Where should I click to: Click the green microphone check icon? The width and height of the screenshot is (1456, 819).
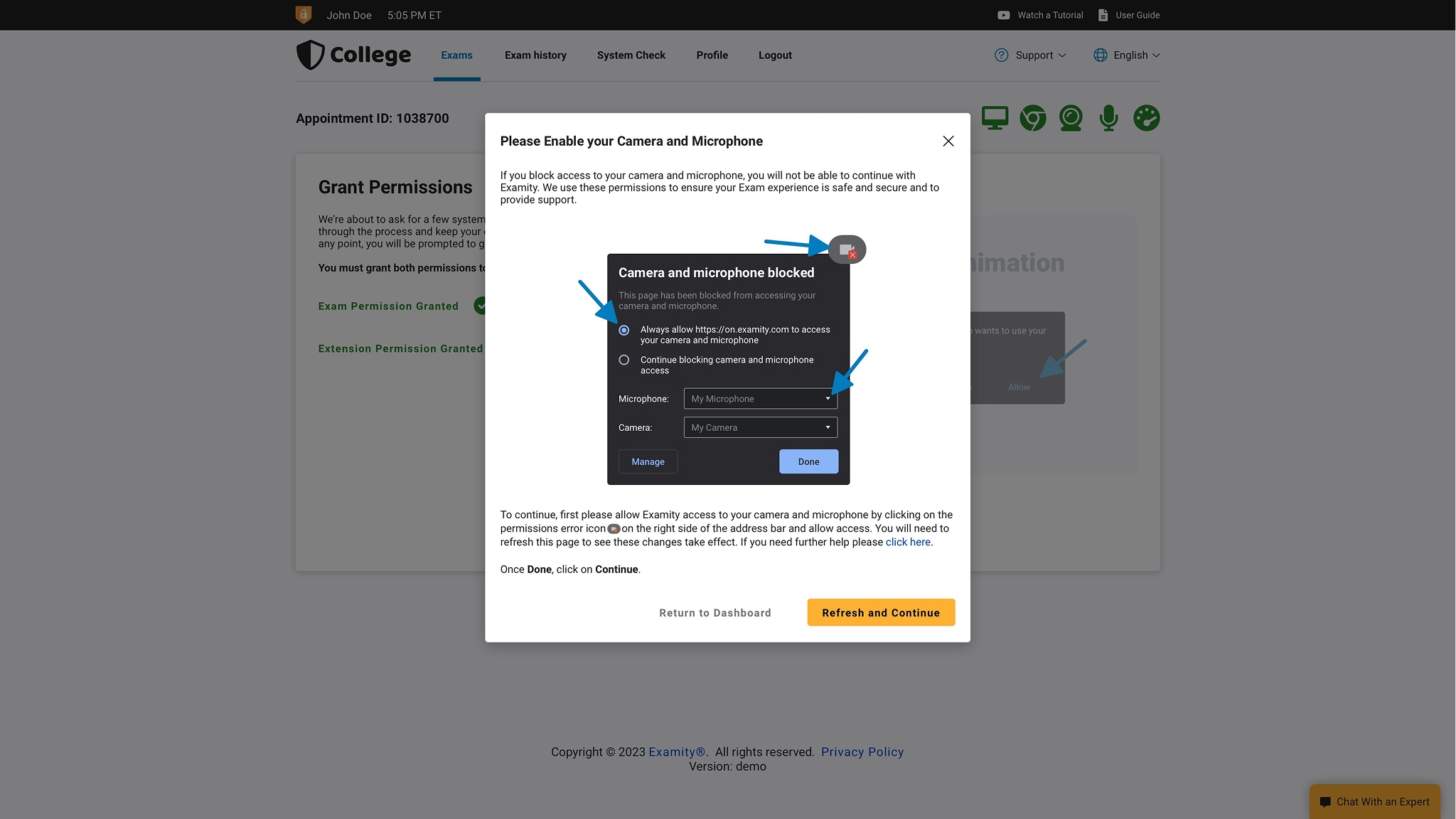point(1108,118)
